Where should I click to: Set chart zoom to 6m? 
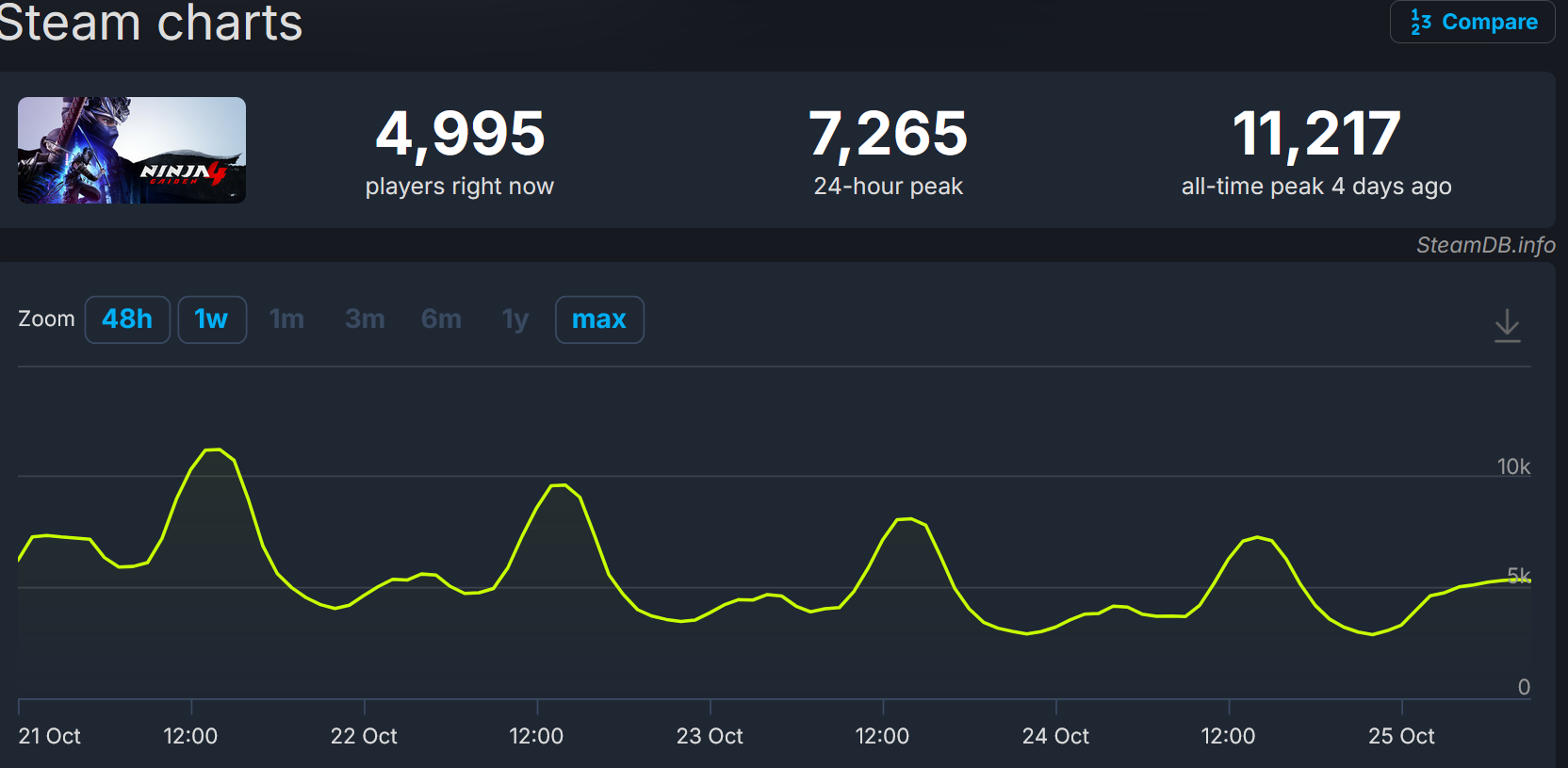(441, 319)
